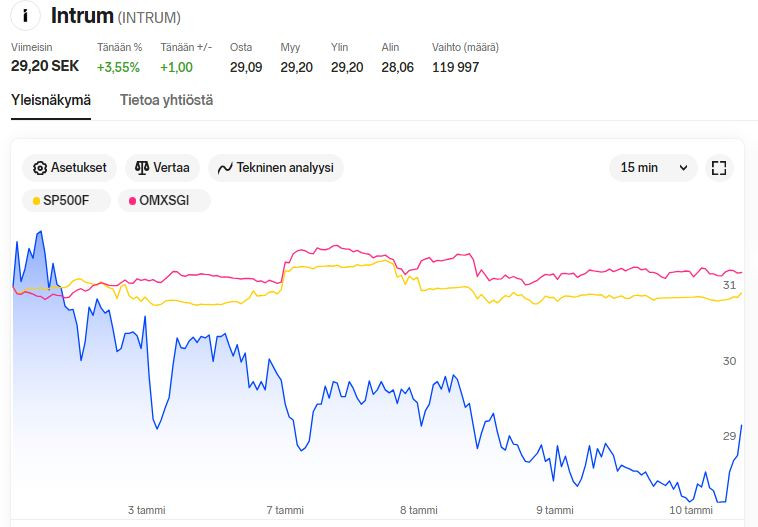
Task: Click the yellow SP500F color dot
Action: coord(36,201)
